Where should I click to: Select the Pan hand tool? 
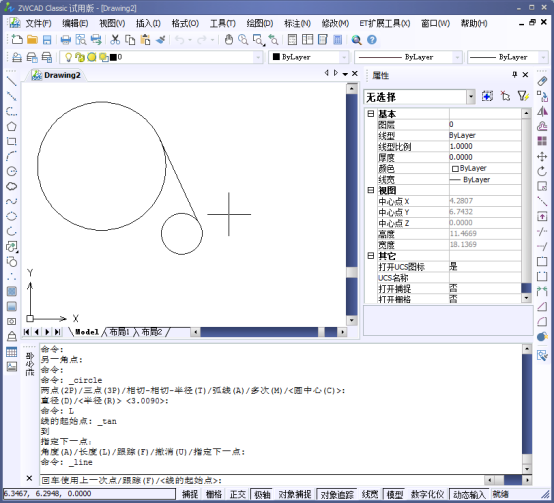pyautogui.click(x=229, y=40)
